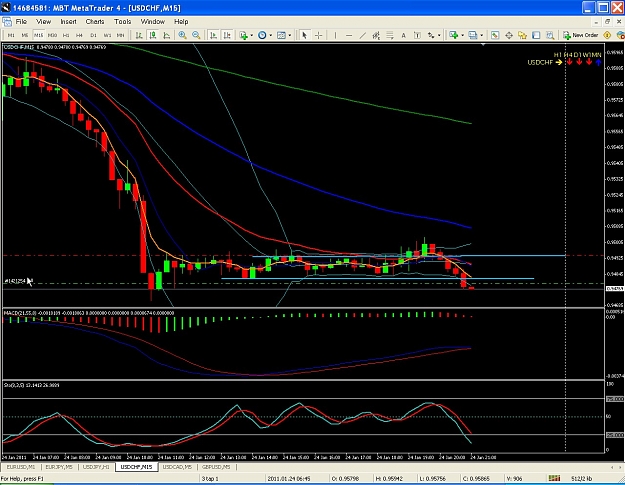Toggle Market Watch window icon
This screenshot has width=625, height=485.
(495, 35)
